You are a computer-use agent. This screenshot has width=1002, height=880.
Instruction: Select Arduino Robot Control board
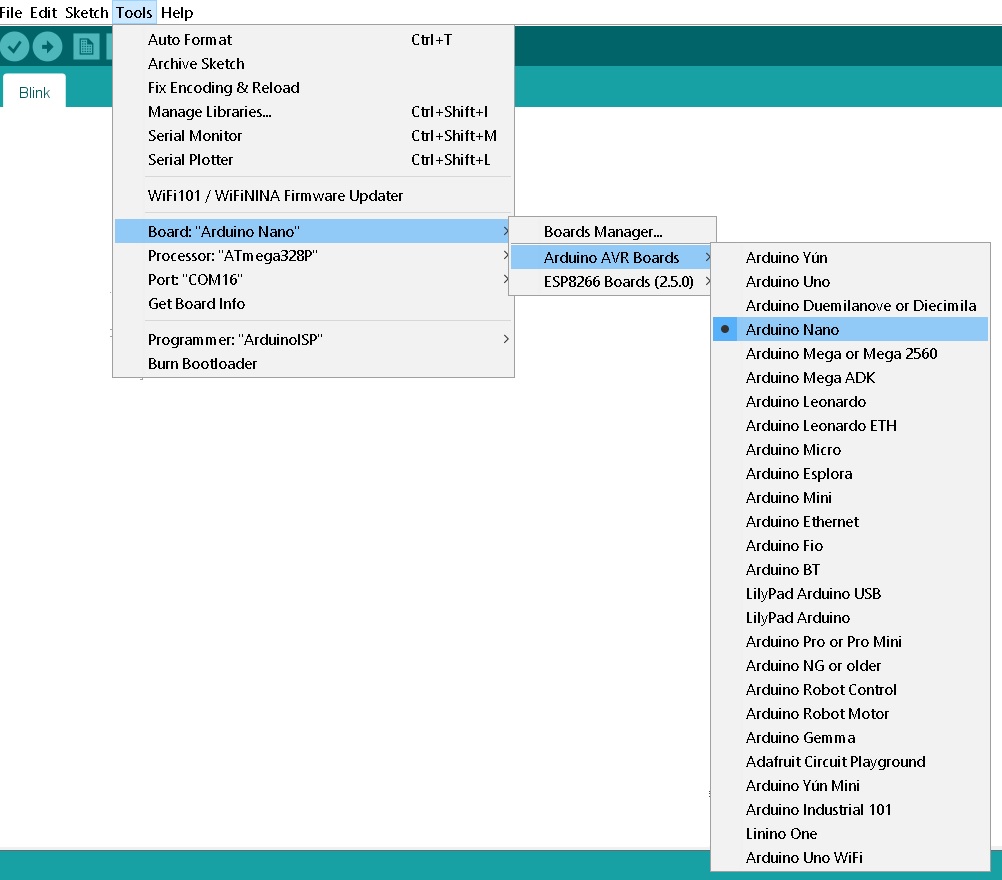coord(850,690)
